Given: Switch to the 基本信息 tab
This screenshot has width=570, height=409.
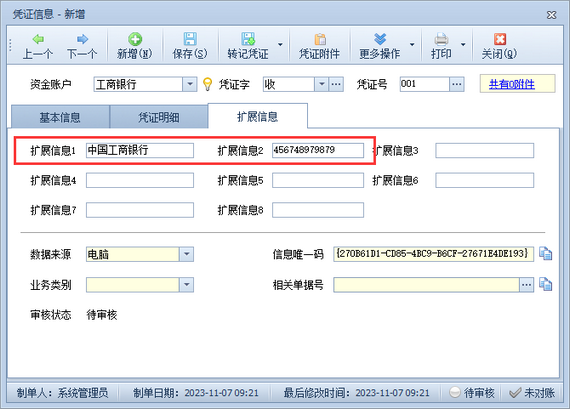Looking at the screenshot, I should click(x=60, y=117).
